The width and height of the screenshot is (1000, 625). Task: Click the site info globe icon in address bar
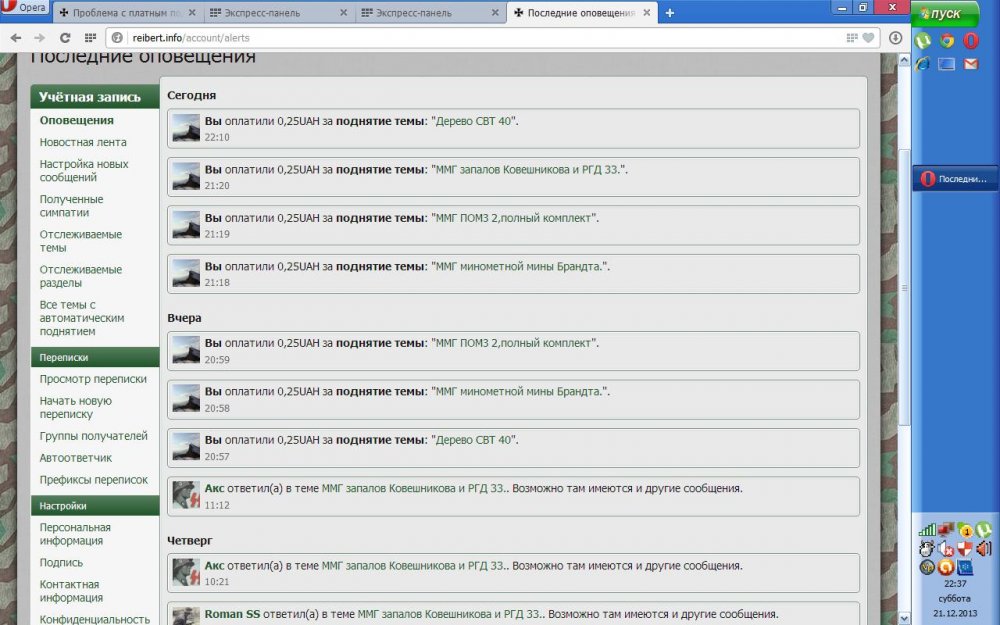tap(117, 38)
